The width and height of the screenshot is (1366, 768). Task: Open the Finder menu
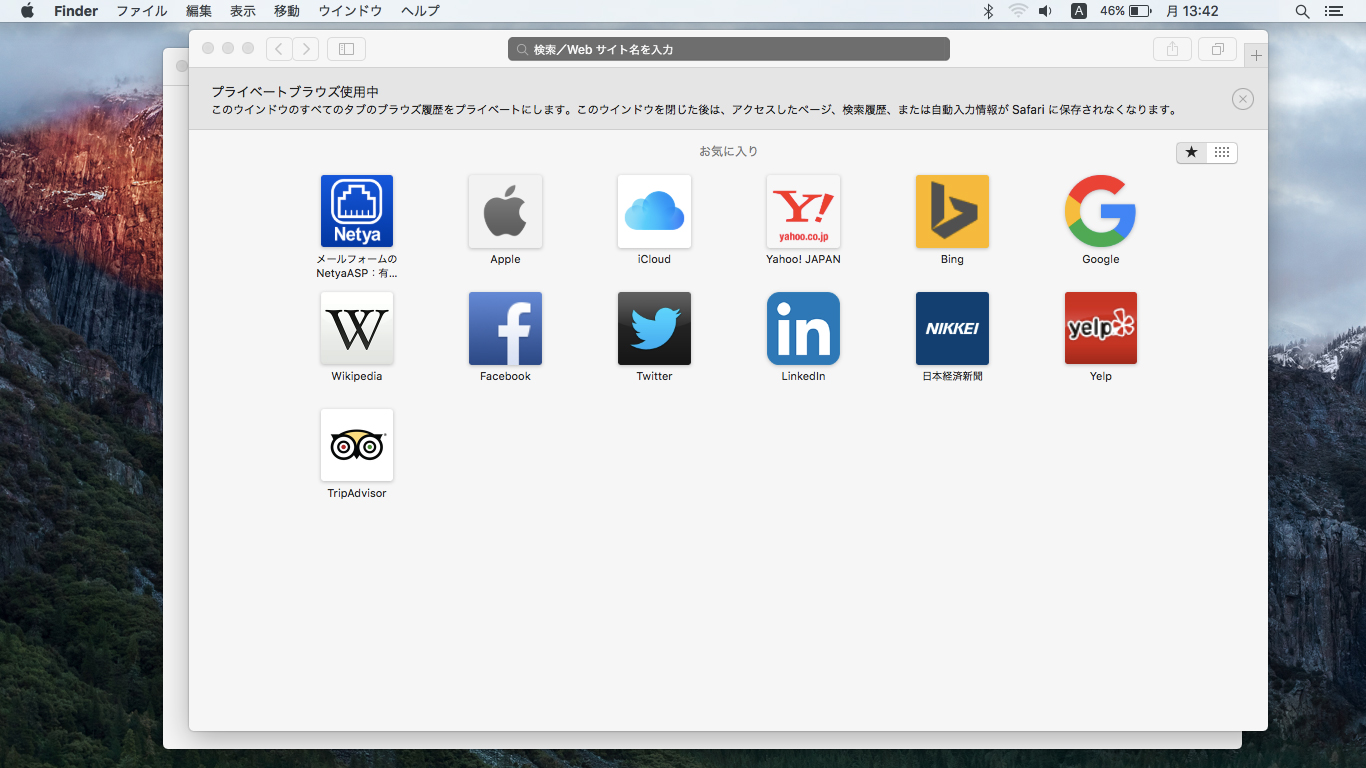click(76, 11)
